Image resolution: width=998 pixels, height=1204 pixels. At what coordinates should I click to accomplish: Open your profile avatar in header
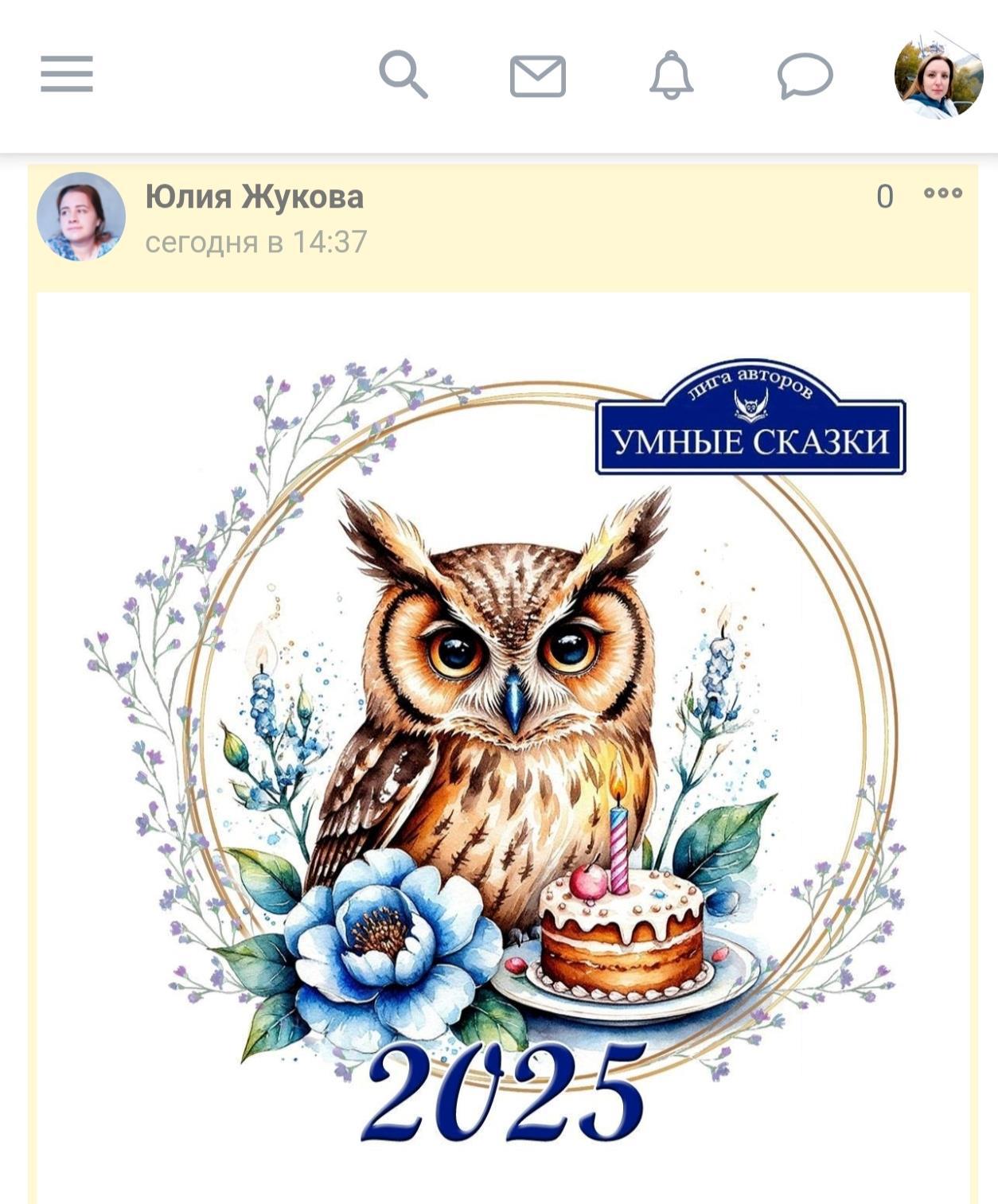(939, 76)
